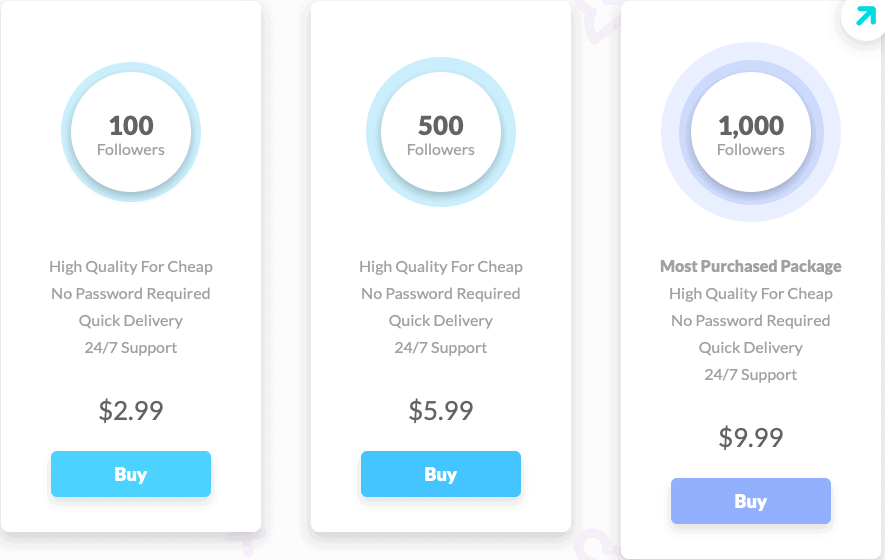
Task: Click 24/7 Support in 500 Followers card
Action: [441, 348]
